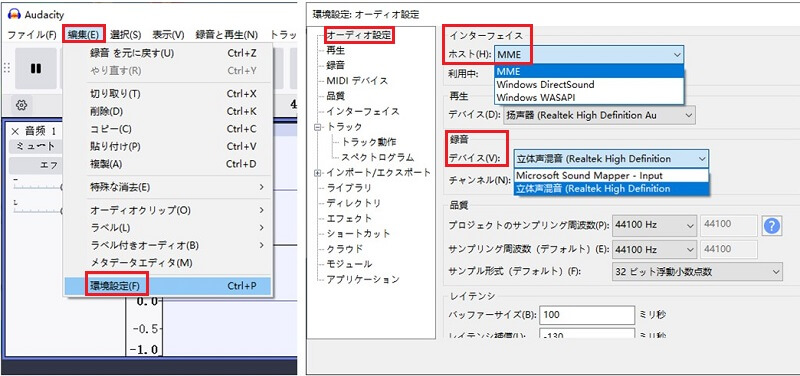Image resolution: width=800 pixels, height=376 pixels.
Task: Choose 切り取り(T) from edit menu
Action: pyautogui.click(x=169, y=94)
